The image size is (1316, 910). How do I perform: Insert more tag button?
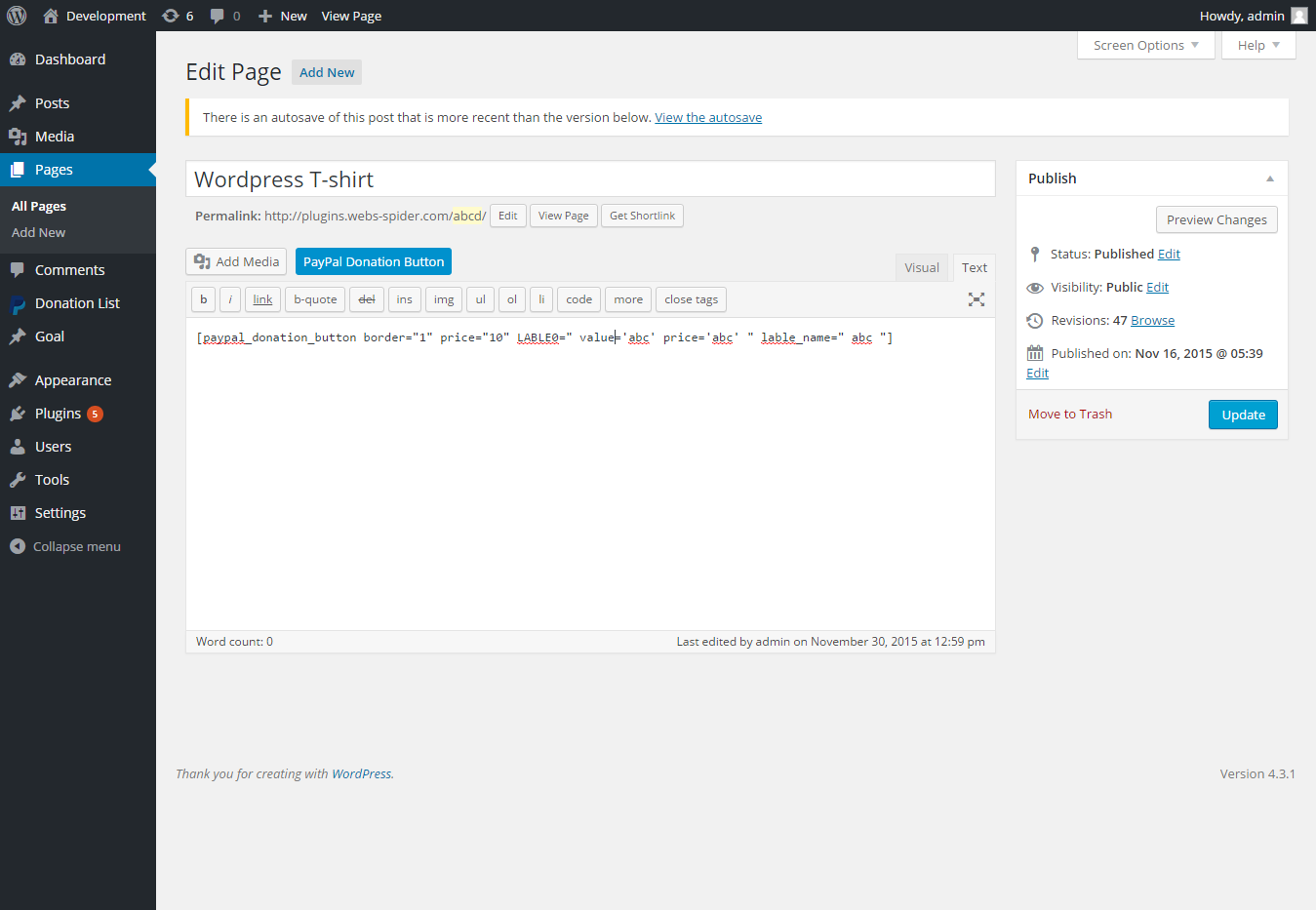(628, 299)
